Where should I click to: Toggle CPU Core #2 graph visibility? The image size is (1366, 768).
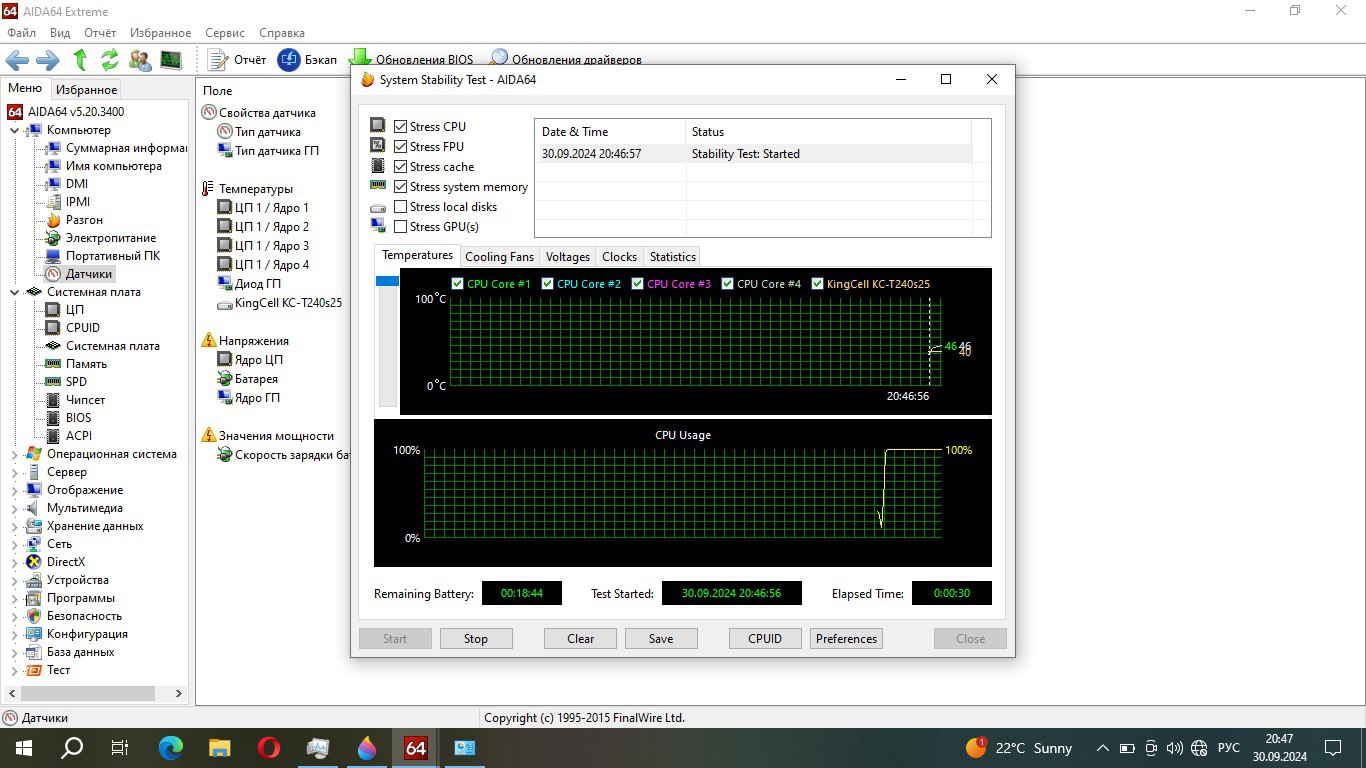click(x=548, y=284)
